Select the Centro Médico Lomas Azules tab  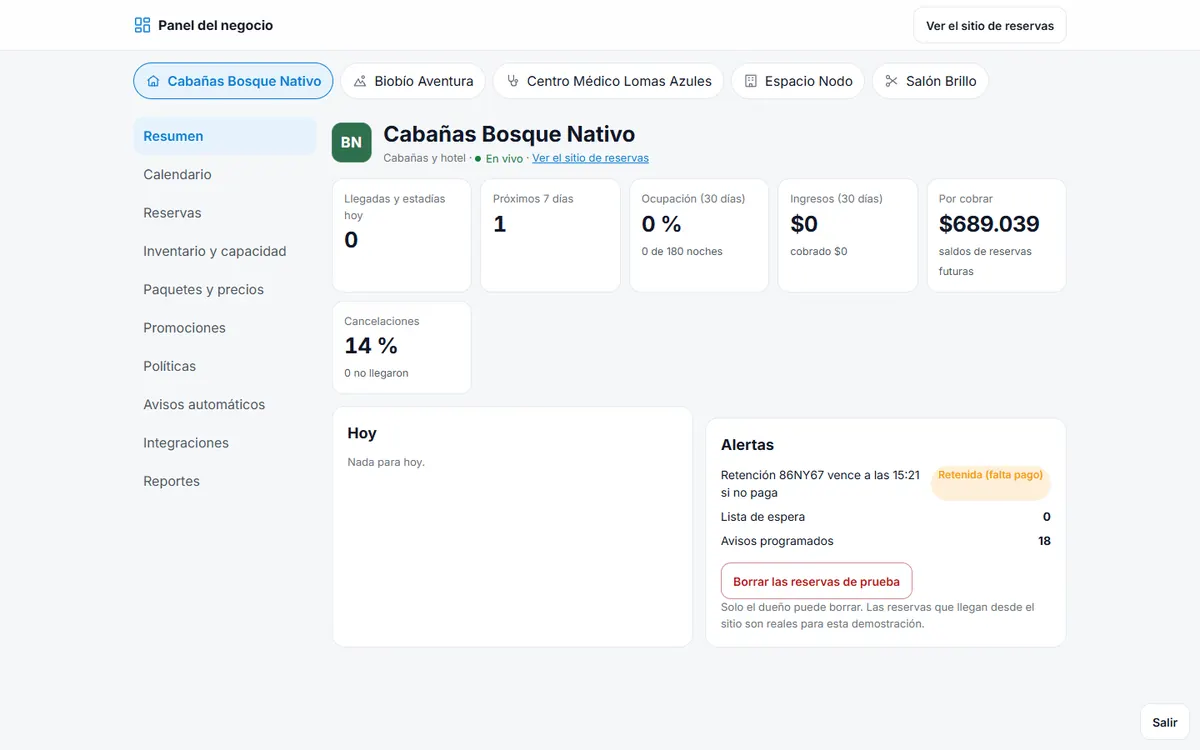click(x=609, y=81)
